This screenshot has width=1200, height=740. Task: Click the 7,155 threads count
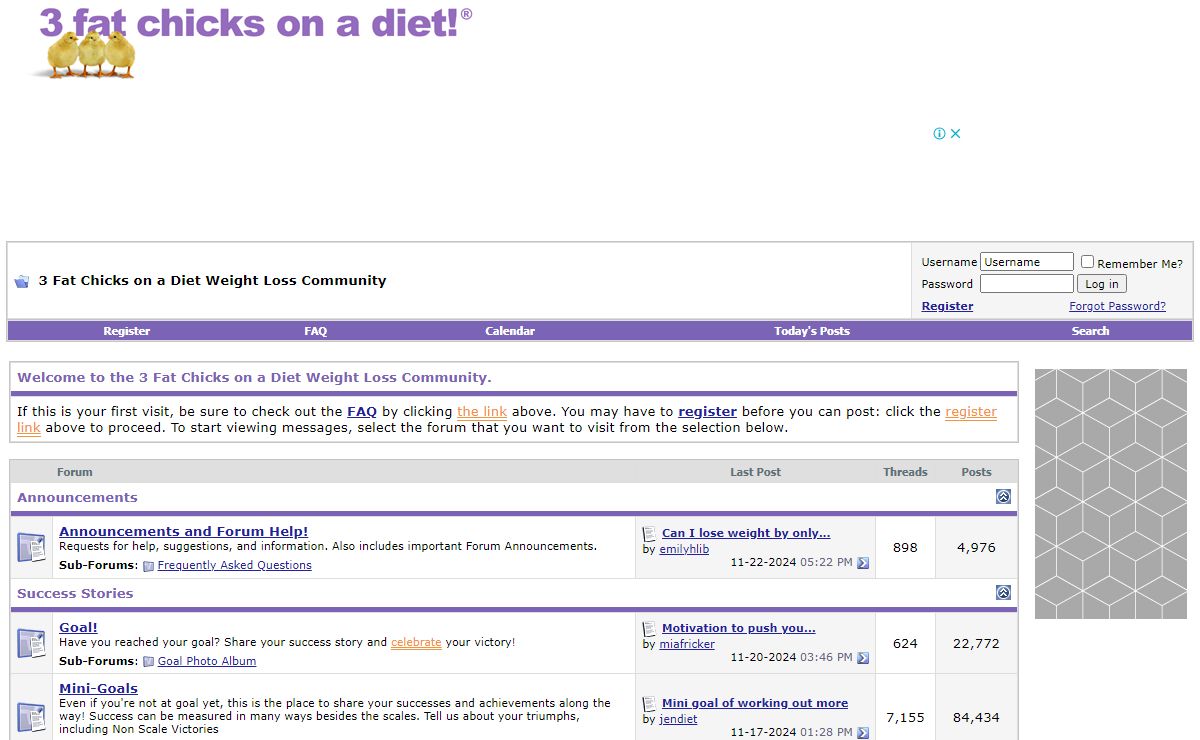905,718
